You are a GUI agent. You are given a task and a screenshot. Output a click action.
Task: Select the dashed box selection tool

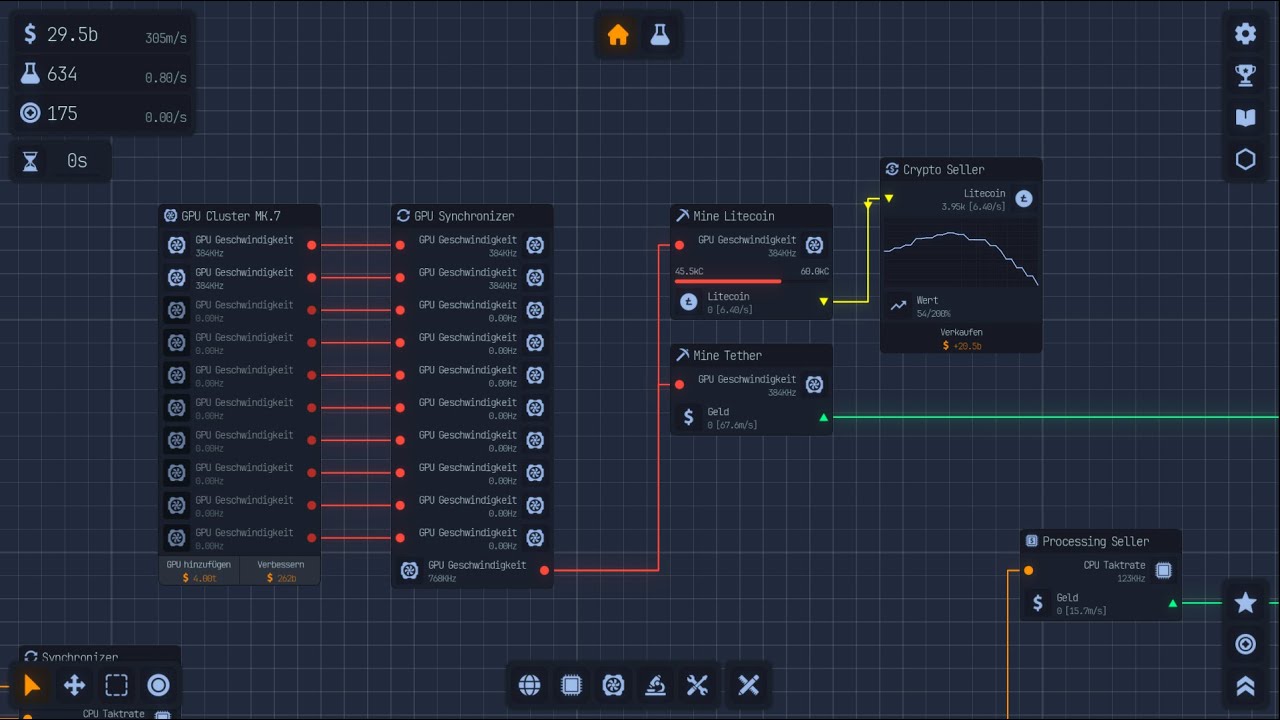tap(116, 685)
